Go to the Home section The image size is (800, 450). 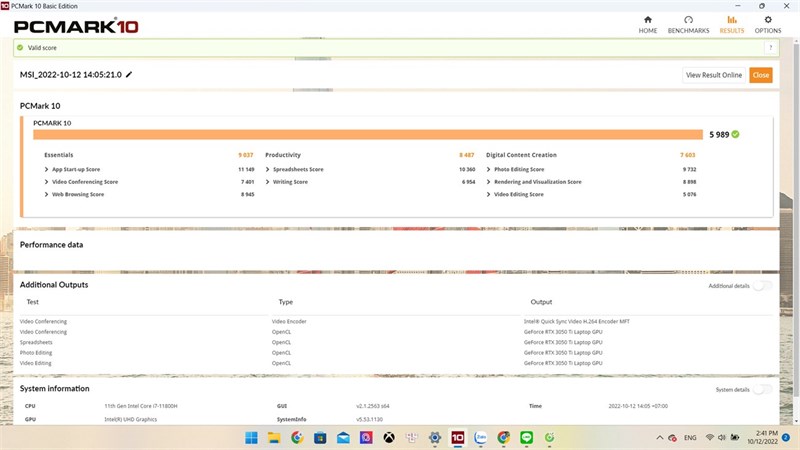(x=647, y=24)
